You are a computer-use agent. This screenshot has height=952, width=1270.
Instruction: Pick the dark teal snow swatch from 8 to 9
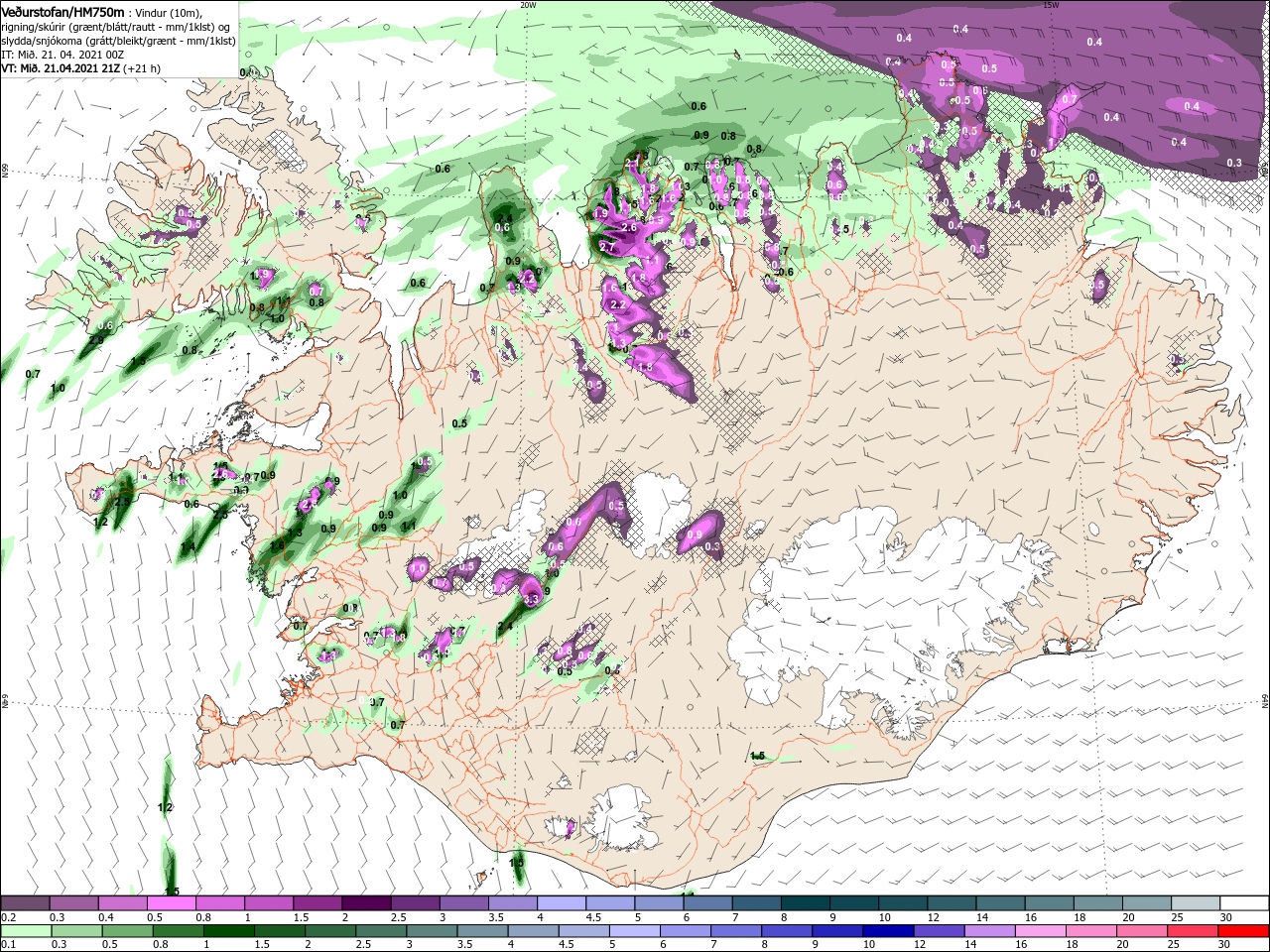(x=805, y=903)
